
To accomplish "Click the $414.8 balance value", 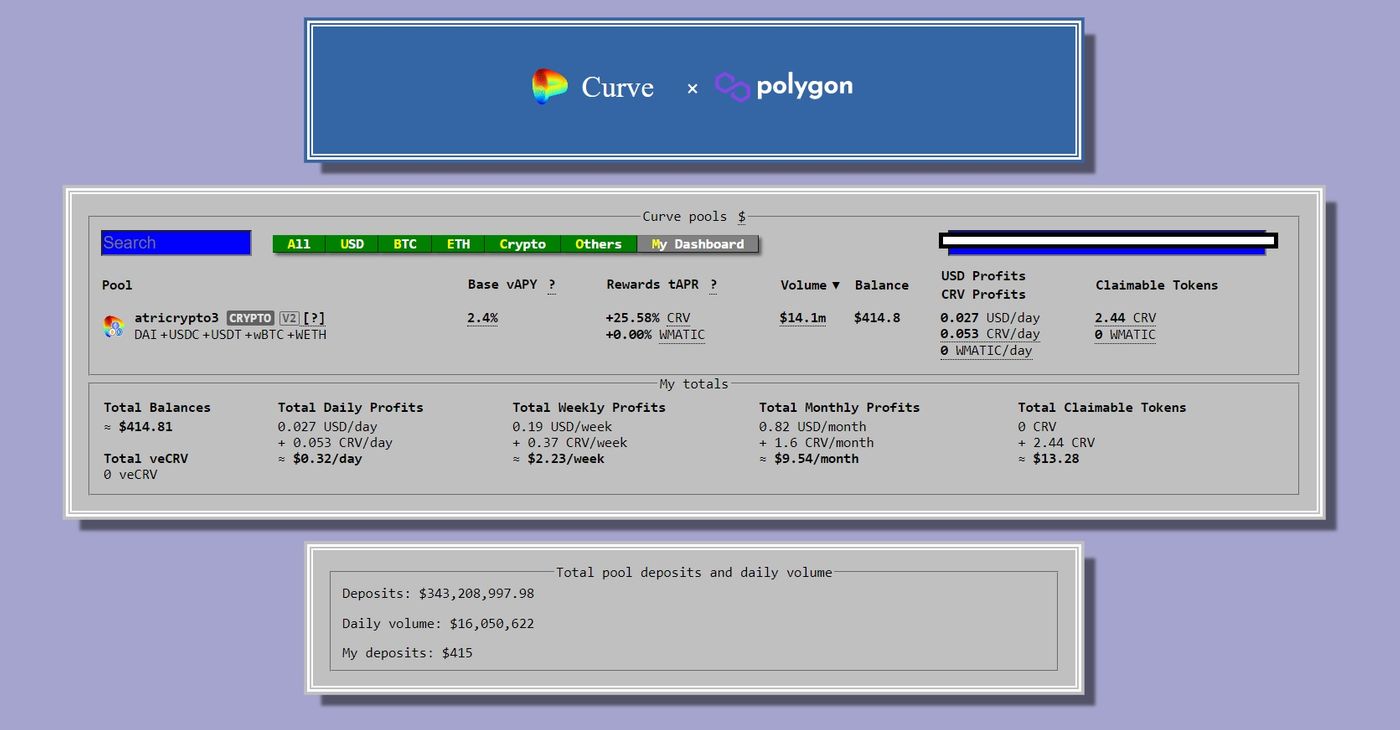I will 877,318.
